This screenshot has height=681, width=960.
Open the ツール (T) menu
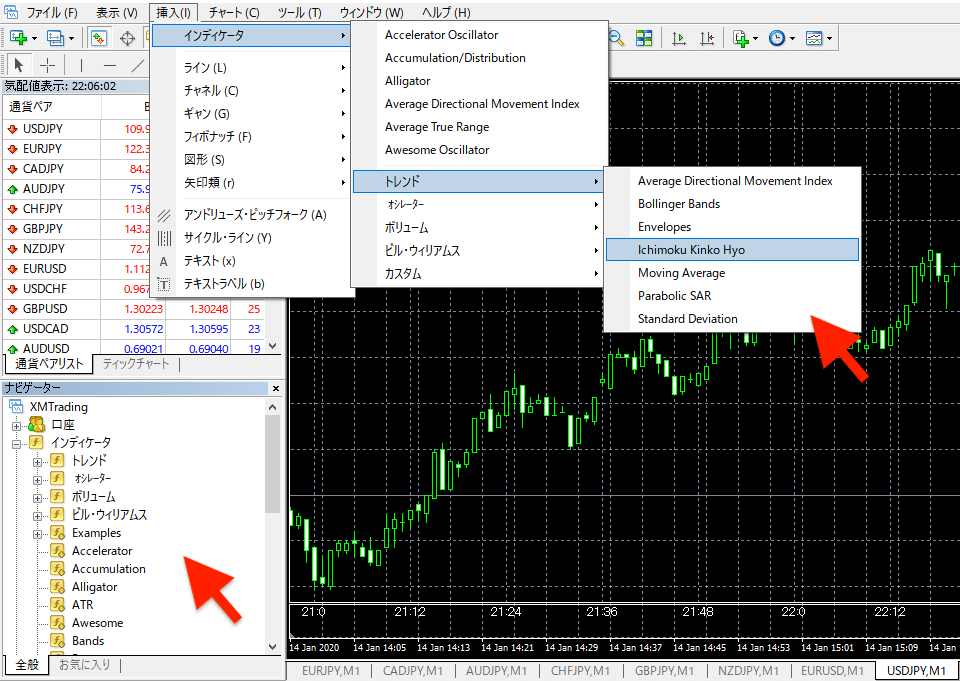tap(299, 12)
